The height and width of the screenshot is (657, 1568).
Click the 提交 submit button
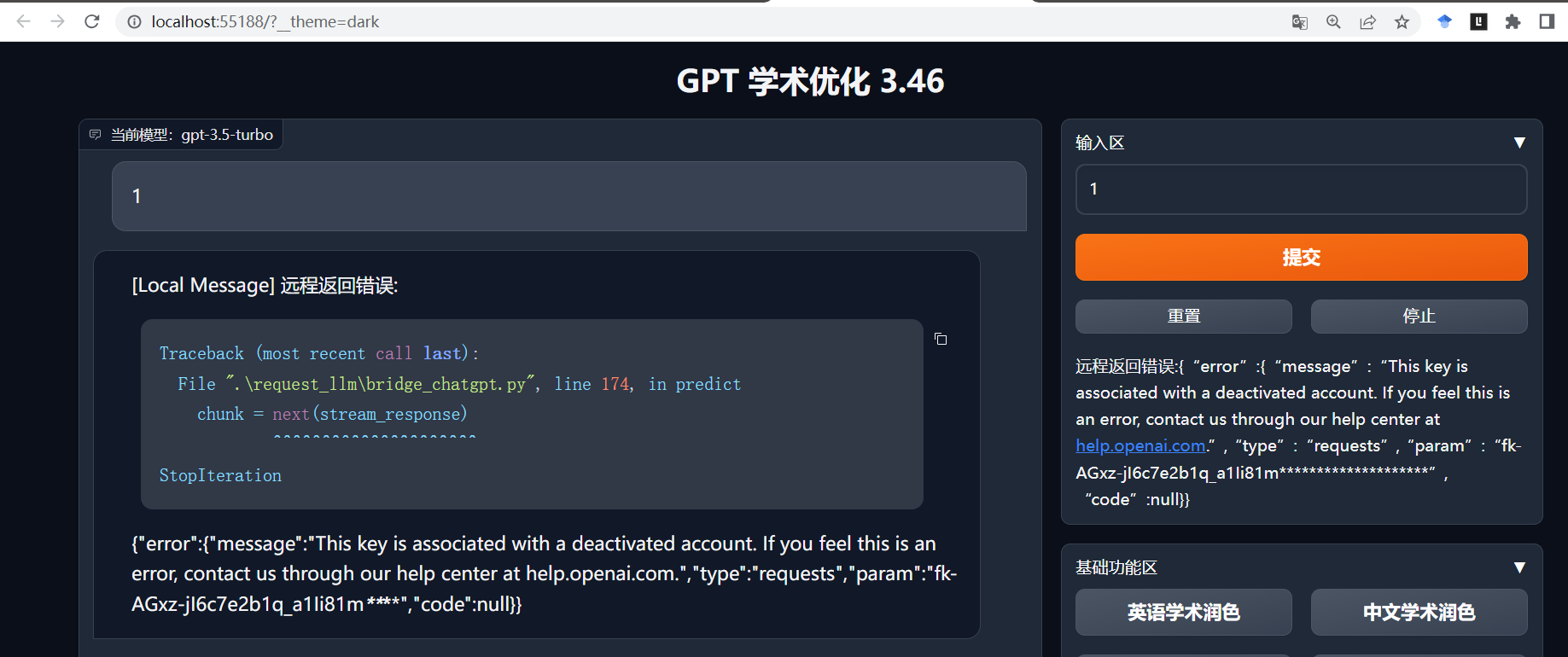(x=1301, y=257)
